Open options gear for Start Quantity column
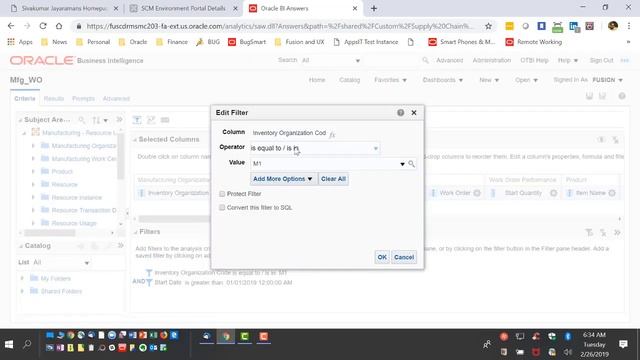The width and height of the screenshot is (640, 360). [x=553, y=193]
